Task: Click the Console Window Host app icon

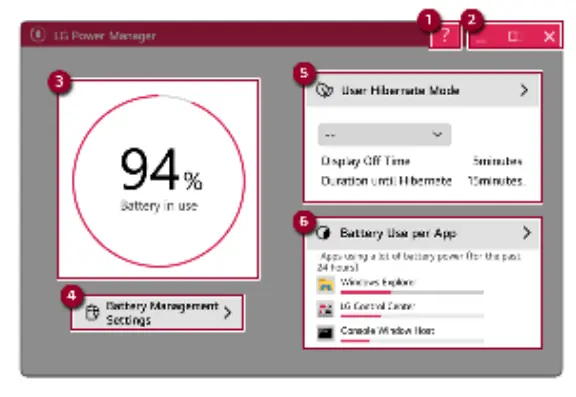Action: (x=325, y=333)
